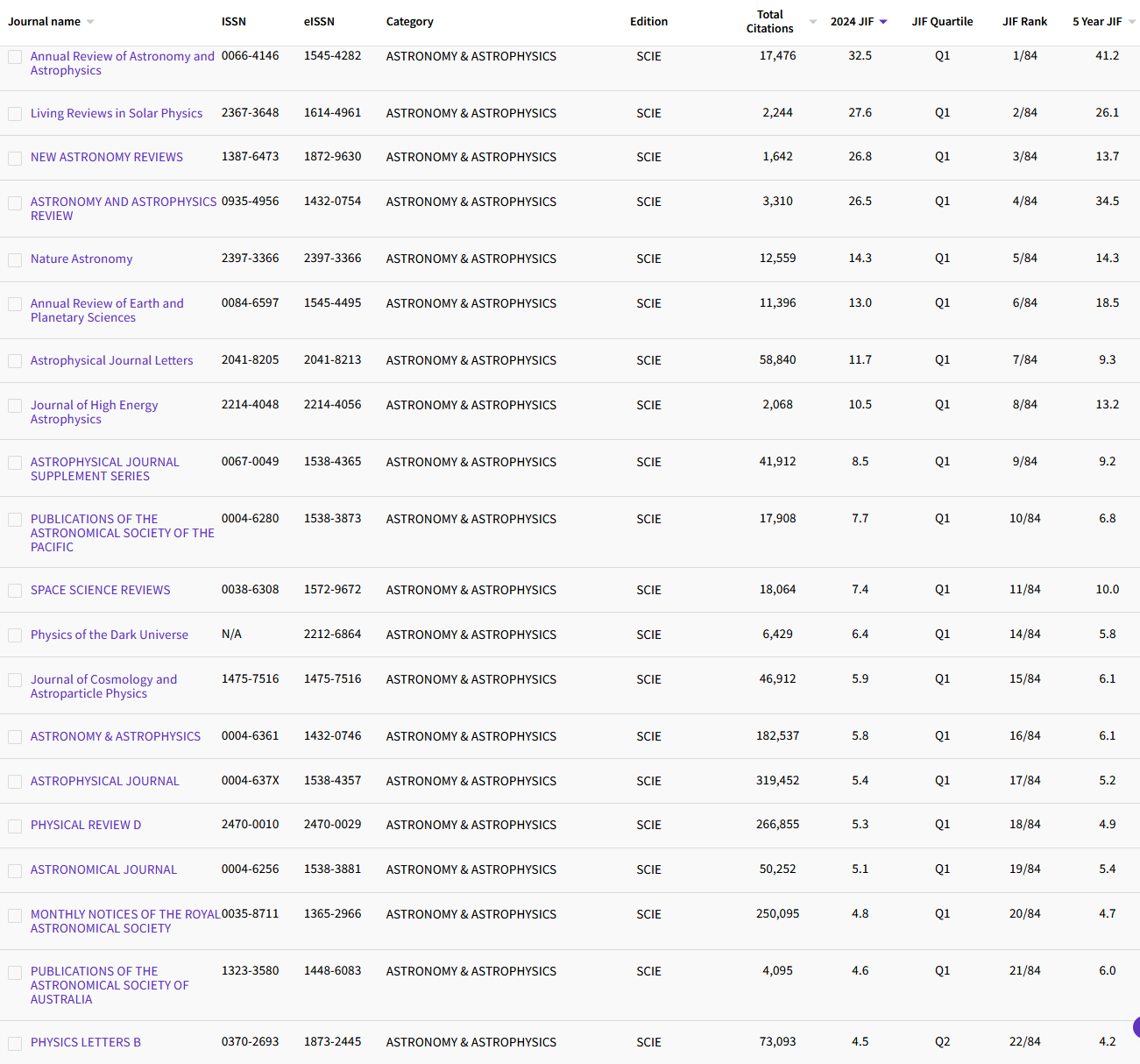Toggle the 2024 JIF sort arrow
The image size is (1140, 1064).
(883, 22)
